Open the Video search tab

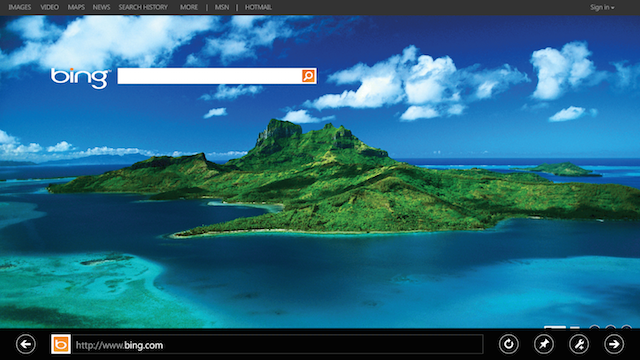click(x=49, y=7)
